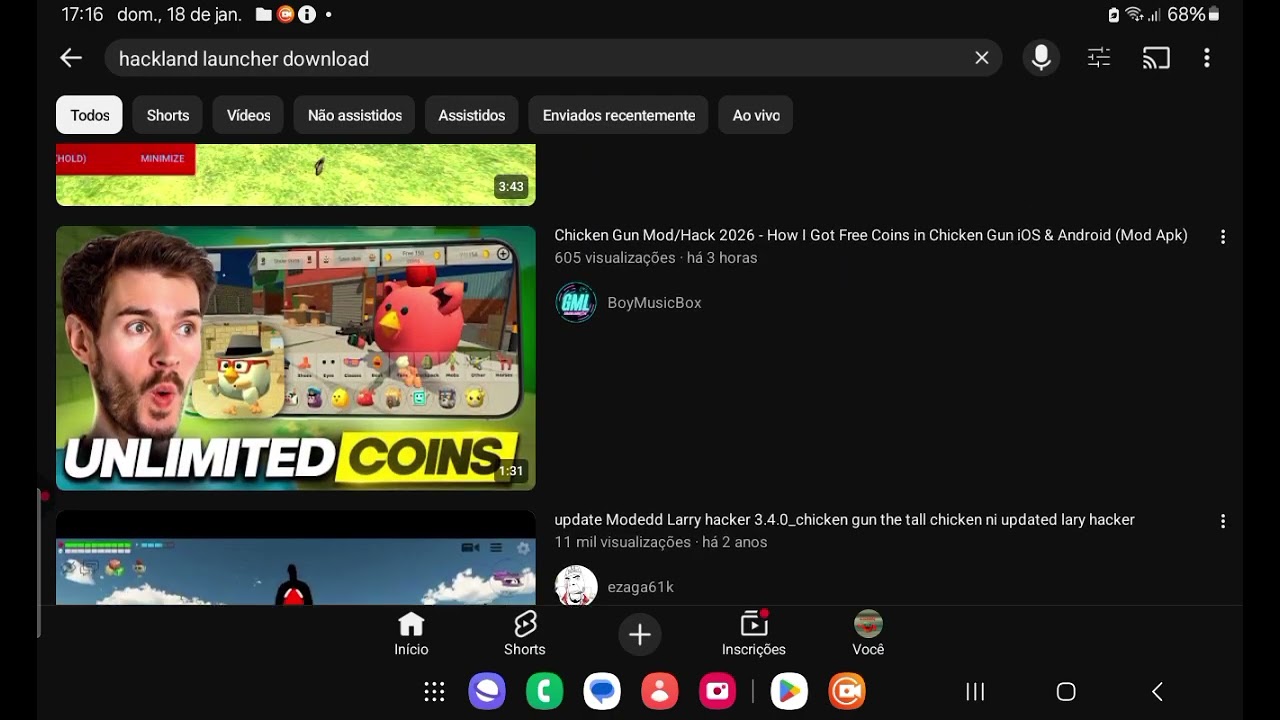
Task: Tap the 1:31 duration badge
Action: (x=511, y=470)
